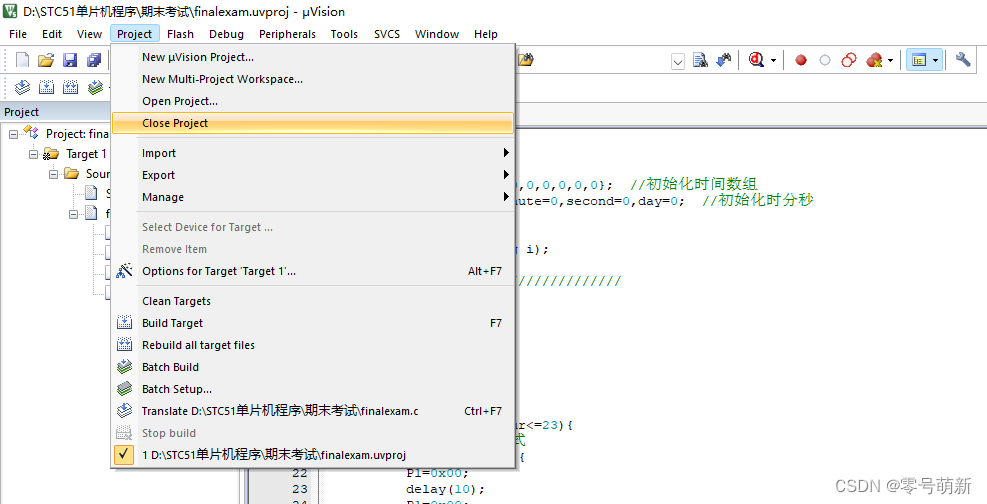
Task: Click the Batch Build toolbar icon
Action: click(x=95, y=87)
